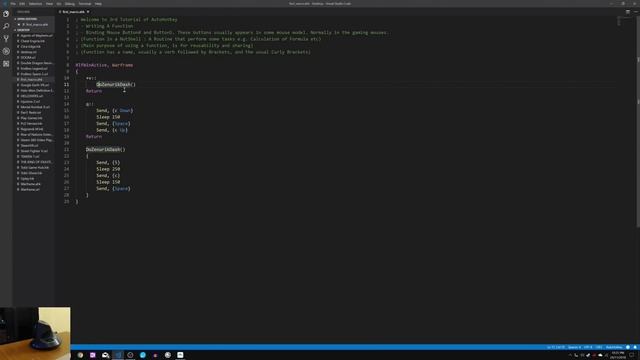
Task: Click the AutoHotkey language mode status item
Action: [614, 347]
